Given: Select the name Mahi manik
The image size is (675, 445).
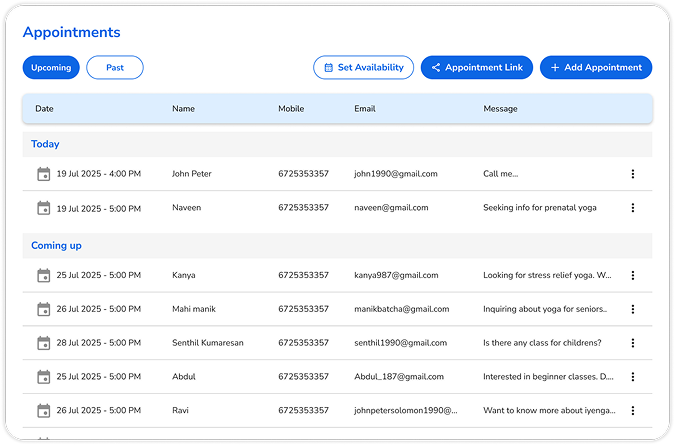Looking at the screenshot, I should [x=194, y=309].
